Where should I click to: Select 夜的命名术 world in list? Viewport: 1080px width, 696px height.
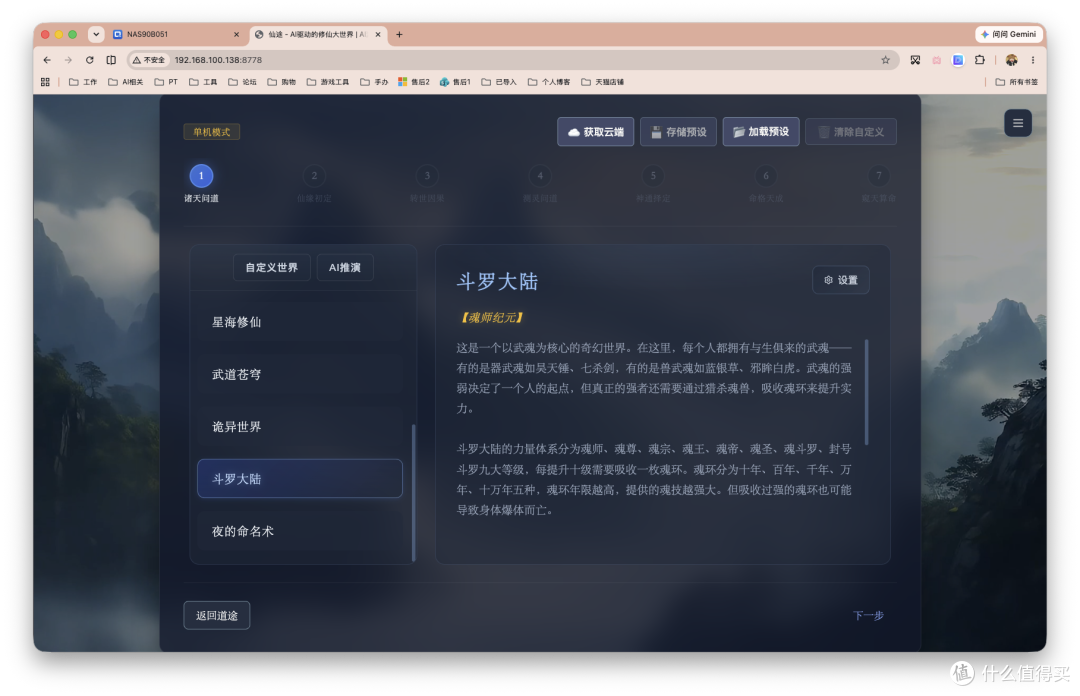[x=300, y=531]
